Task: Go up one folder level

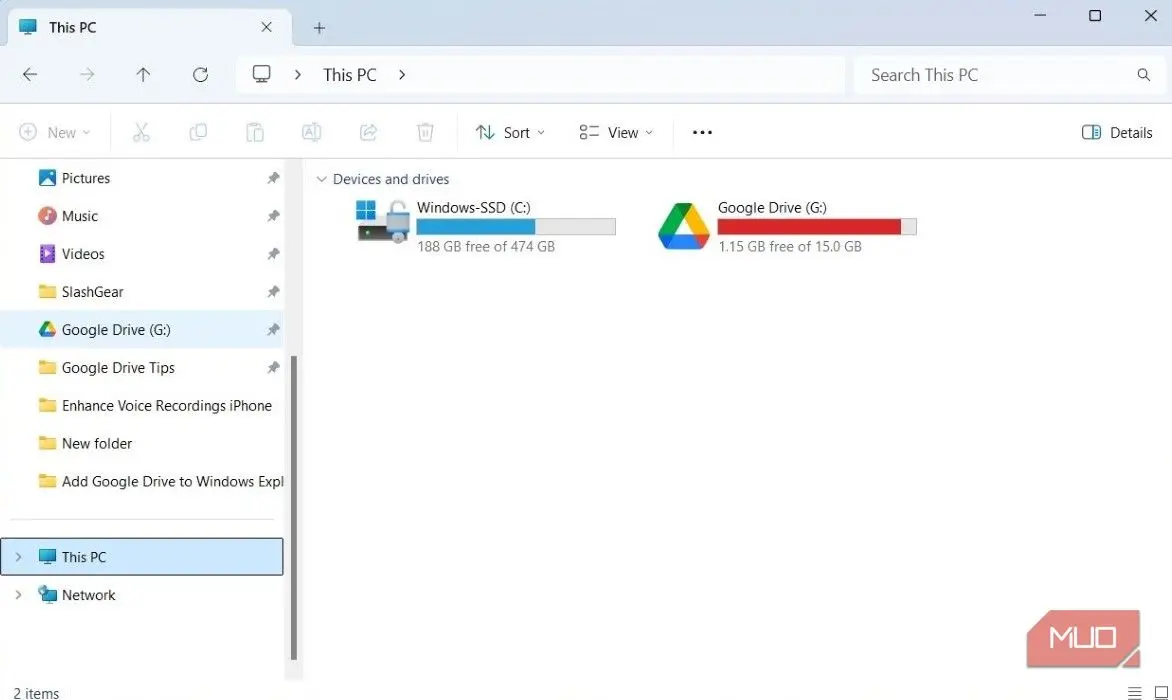Action: 143,74
